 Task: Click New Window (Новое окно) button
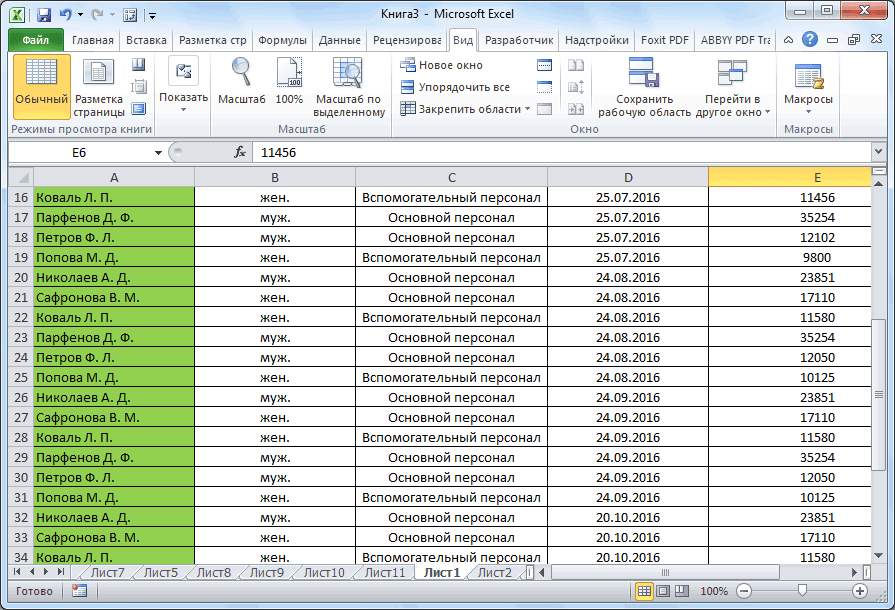click(x=442, y=65)
